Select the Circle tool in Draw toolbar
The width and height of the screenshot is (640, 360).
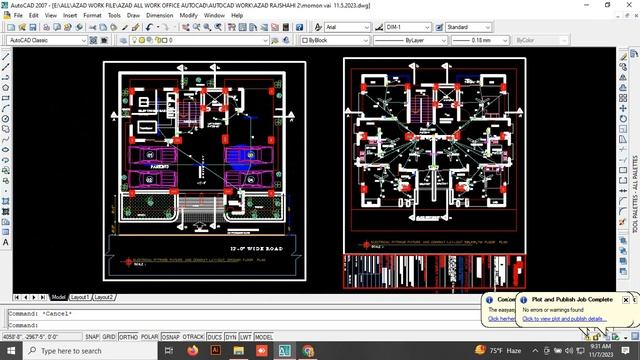tap(6, 119)
